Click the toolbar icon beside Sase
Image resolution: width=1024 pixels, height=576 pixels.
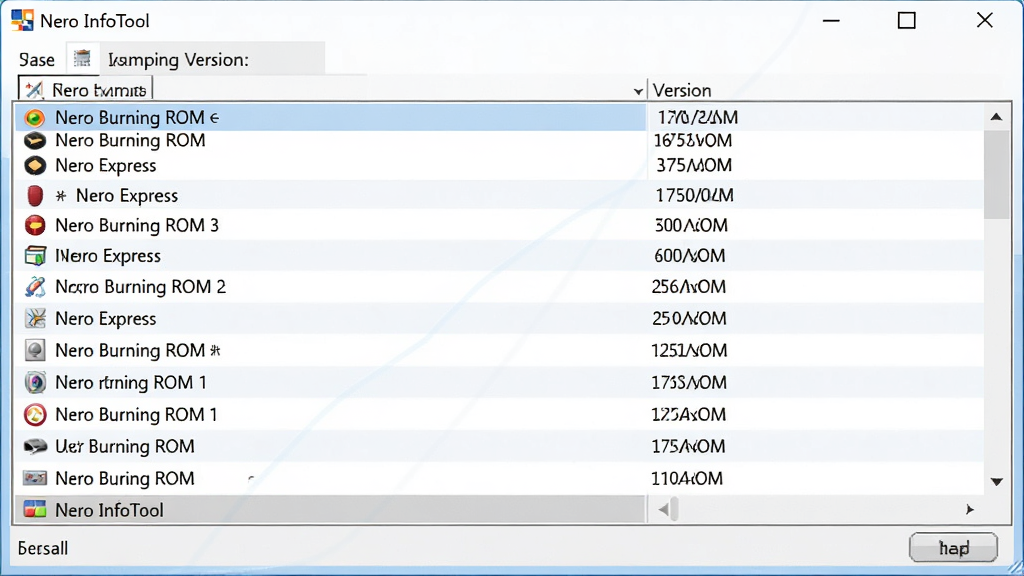tap(82, 59)
